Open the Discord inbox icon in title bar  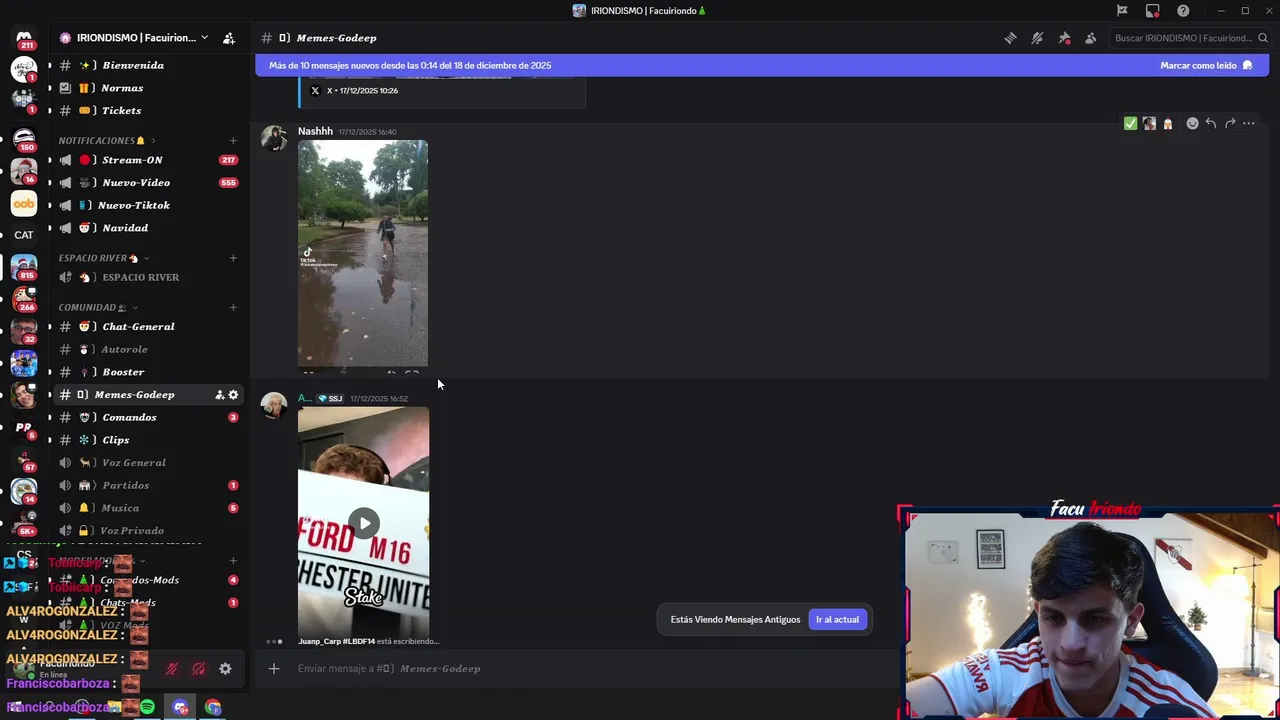point(1153,11)
